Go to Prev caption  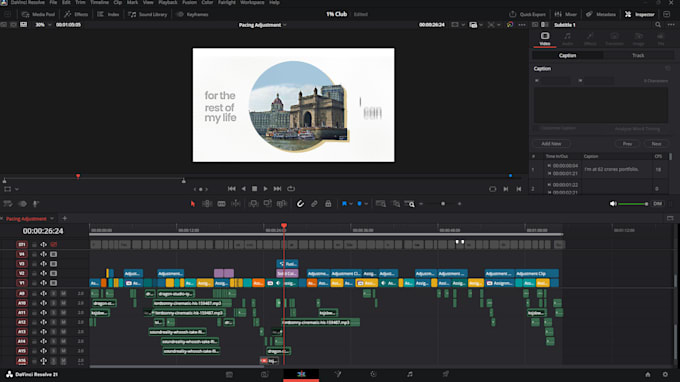(x=627, y=144)
